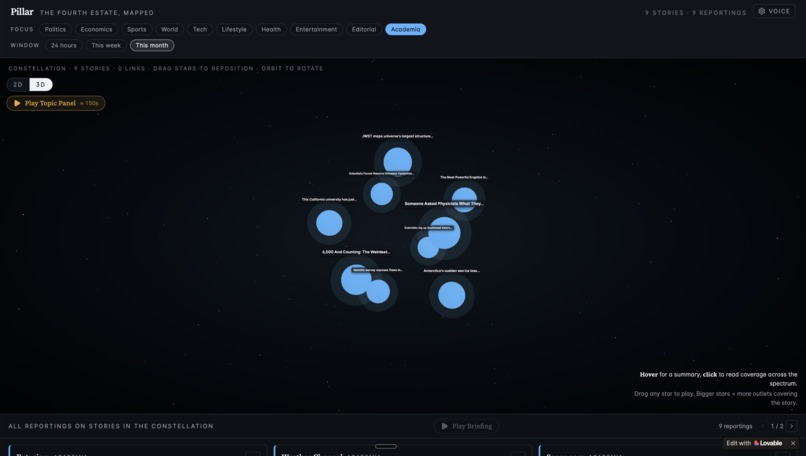The width and height of the screenshot is (806, 456).
Task: Choose the Editorial focus chip
Action: click(364, 29)
